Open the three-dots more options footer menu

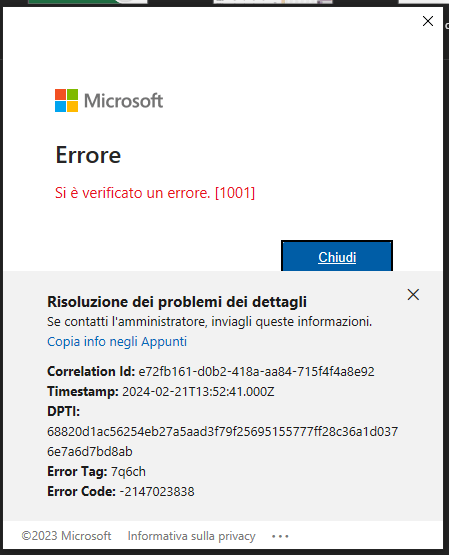(x=280, y=537)
